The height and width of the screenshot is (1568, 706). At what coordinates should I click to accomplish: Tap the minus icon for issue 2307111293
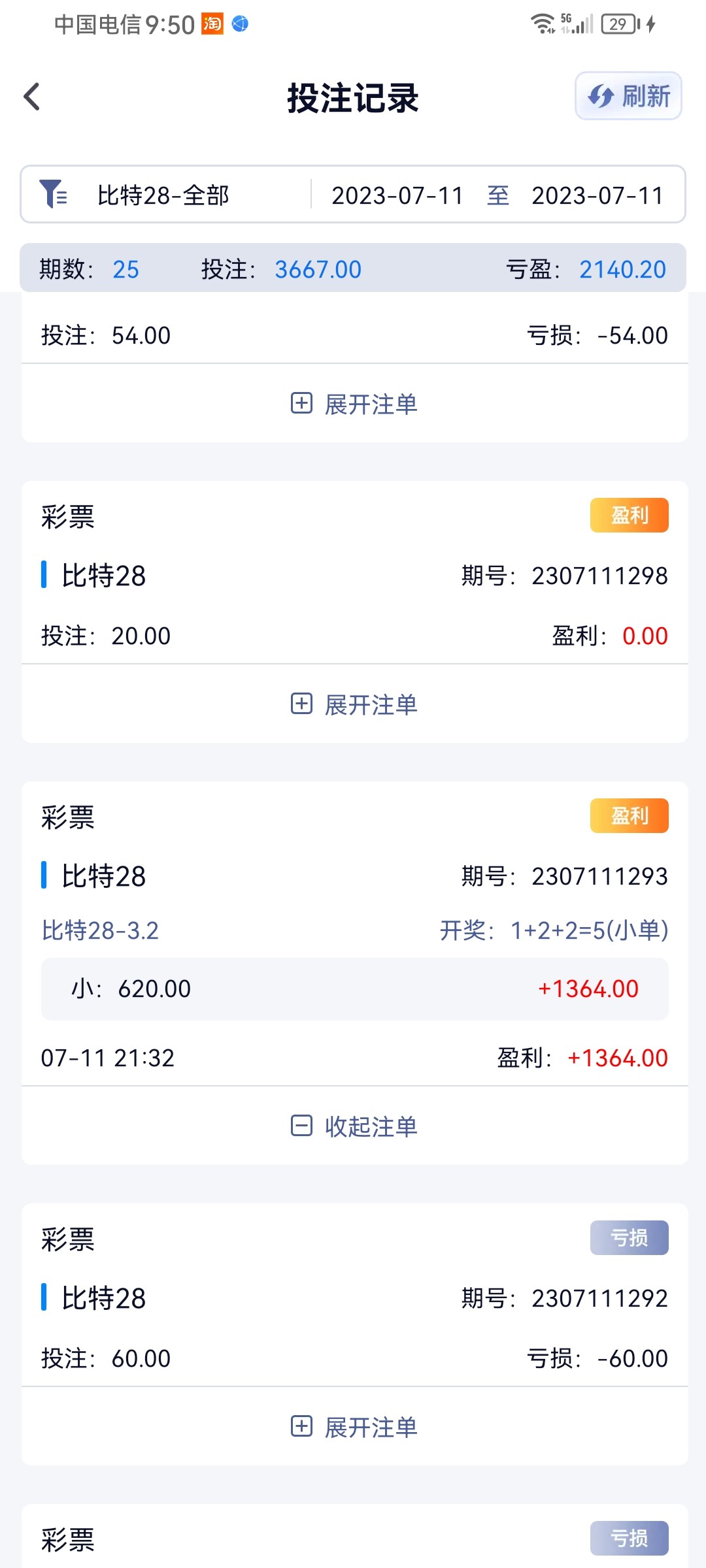[x=301, y=1126]
